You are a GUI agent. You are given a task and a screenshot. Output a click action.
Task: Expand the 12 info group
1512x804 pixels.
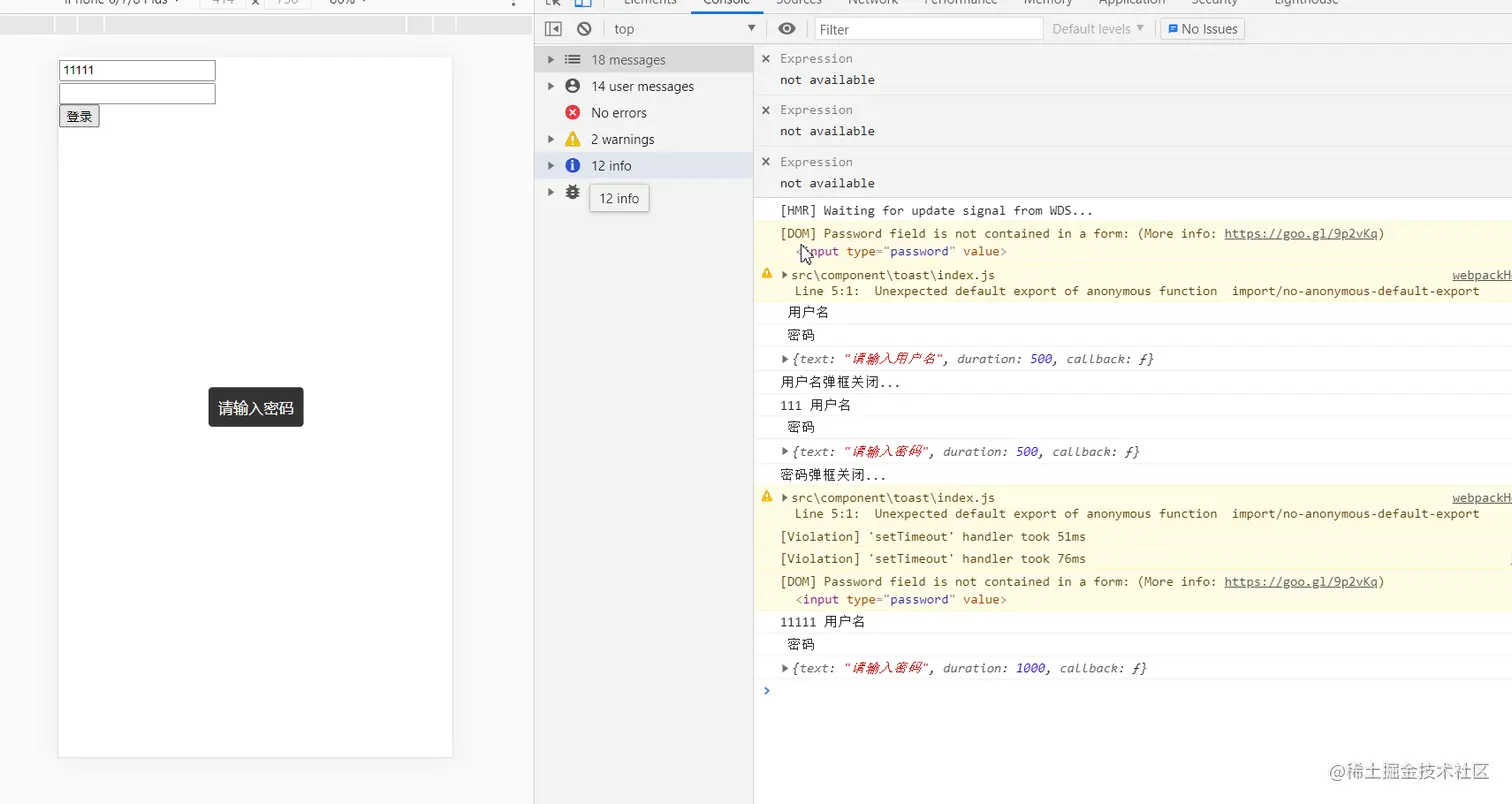point(550,166)
